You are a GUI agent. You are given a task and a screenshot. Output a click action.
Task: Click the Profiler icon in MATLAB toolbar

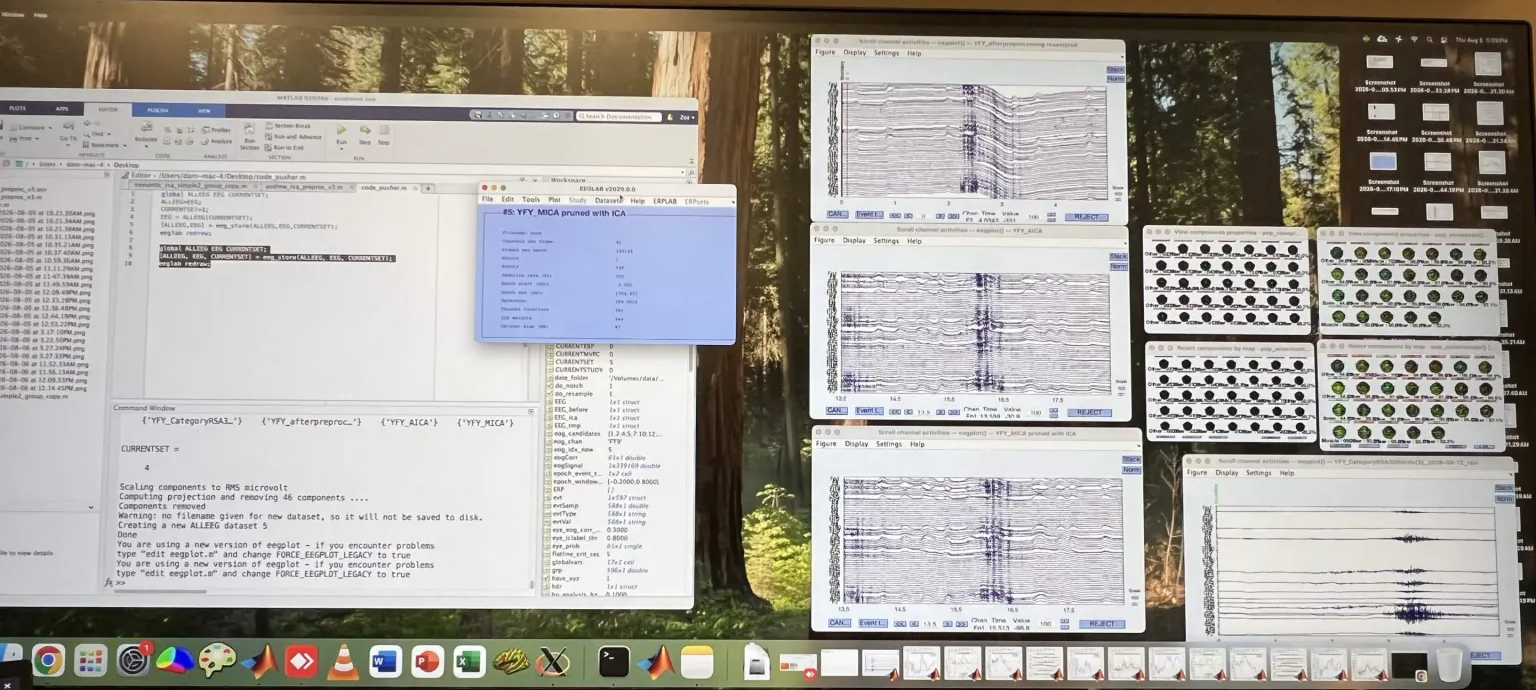click(217, 129)
